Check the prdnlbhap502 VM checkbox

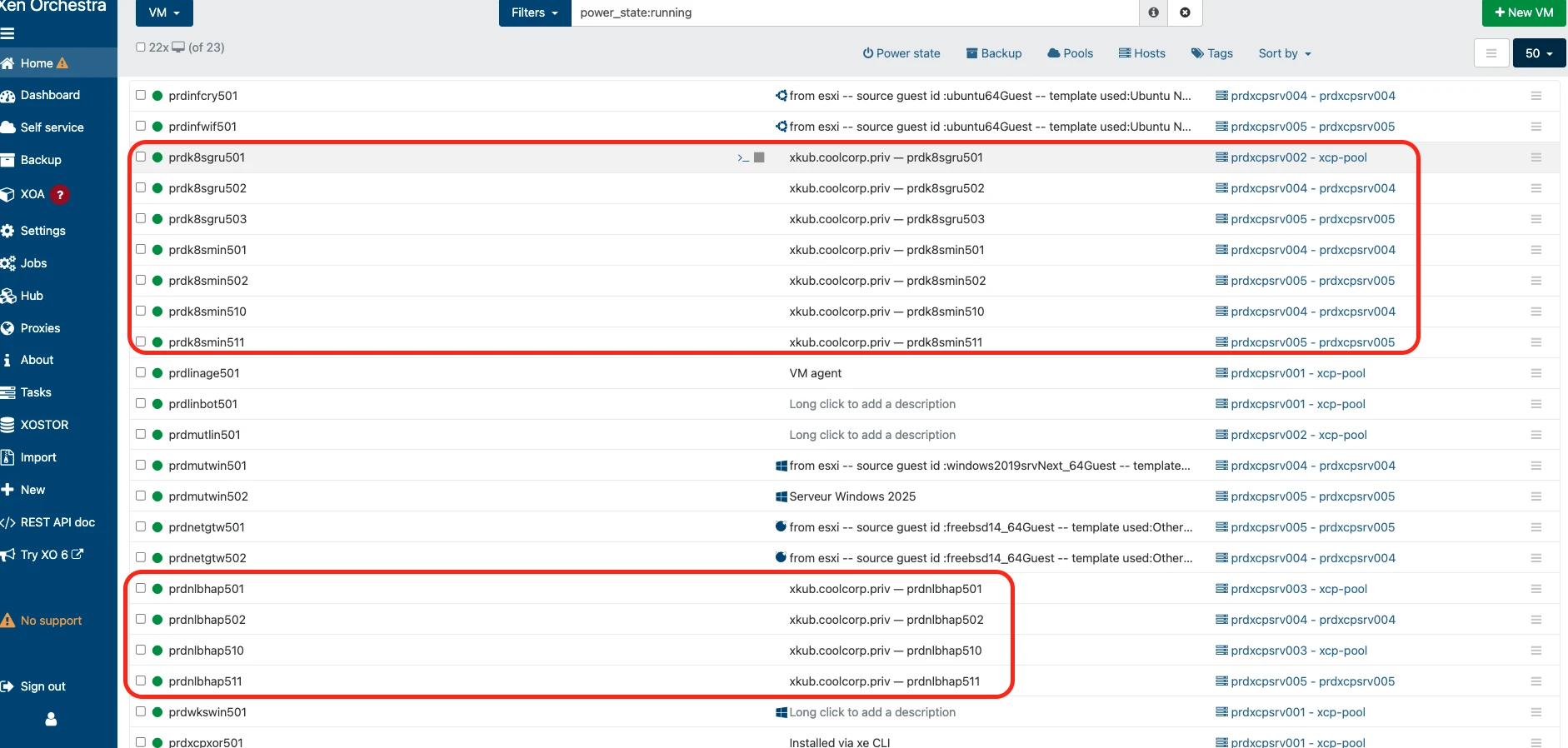coord(141,619)
